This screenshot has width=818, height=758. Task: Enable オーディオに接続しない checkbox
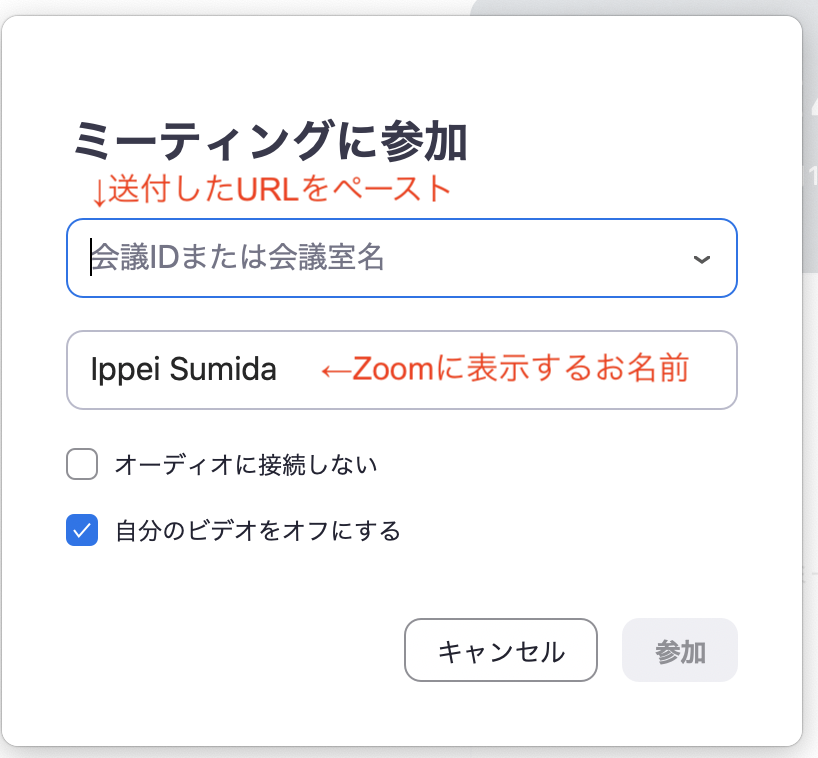(x=82, y=464)
